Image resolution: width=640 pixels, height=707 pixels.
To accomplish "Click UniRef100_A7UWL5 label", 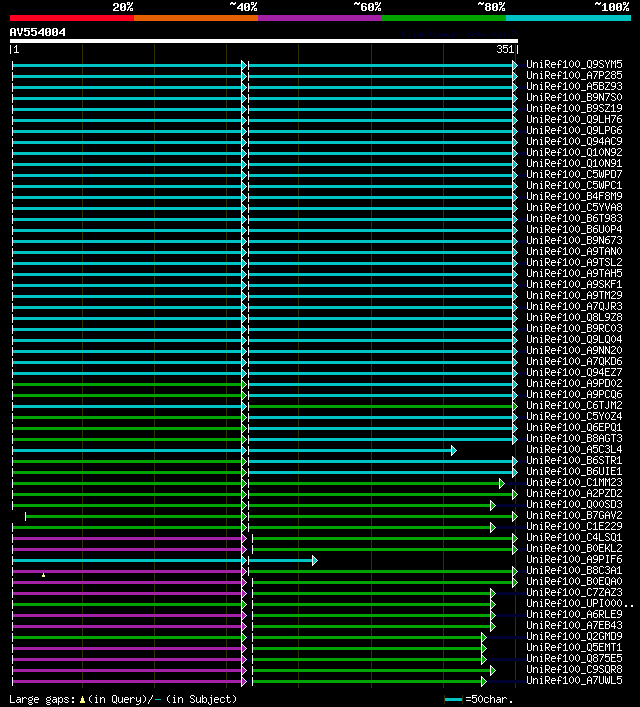I will (x=574, y=680).
